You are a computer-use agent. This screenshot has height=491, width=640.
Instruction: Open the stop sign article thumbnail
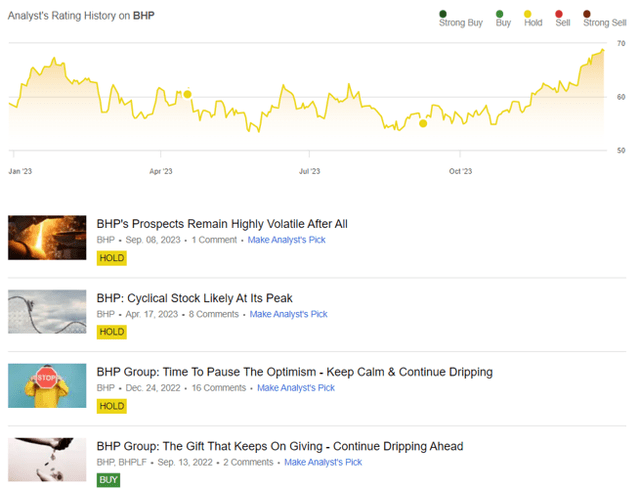pyautogui.click(x=47, y=386)
